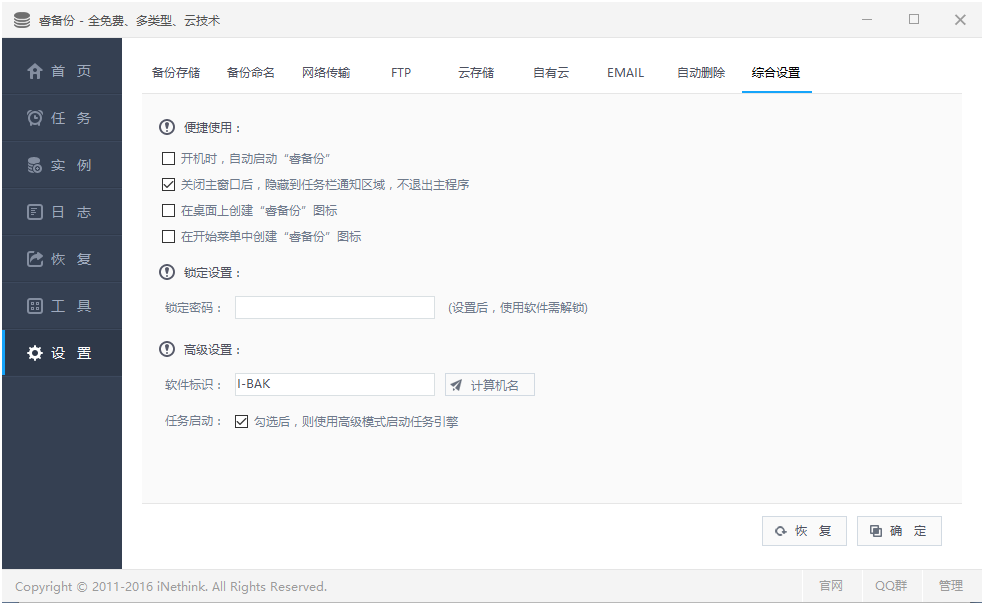Image resolution: width=984 pixels, height=605 pixels.
Task: Open the 官网 official website link
Action: [830, 586]
